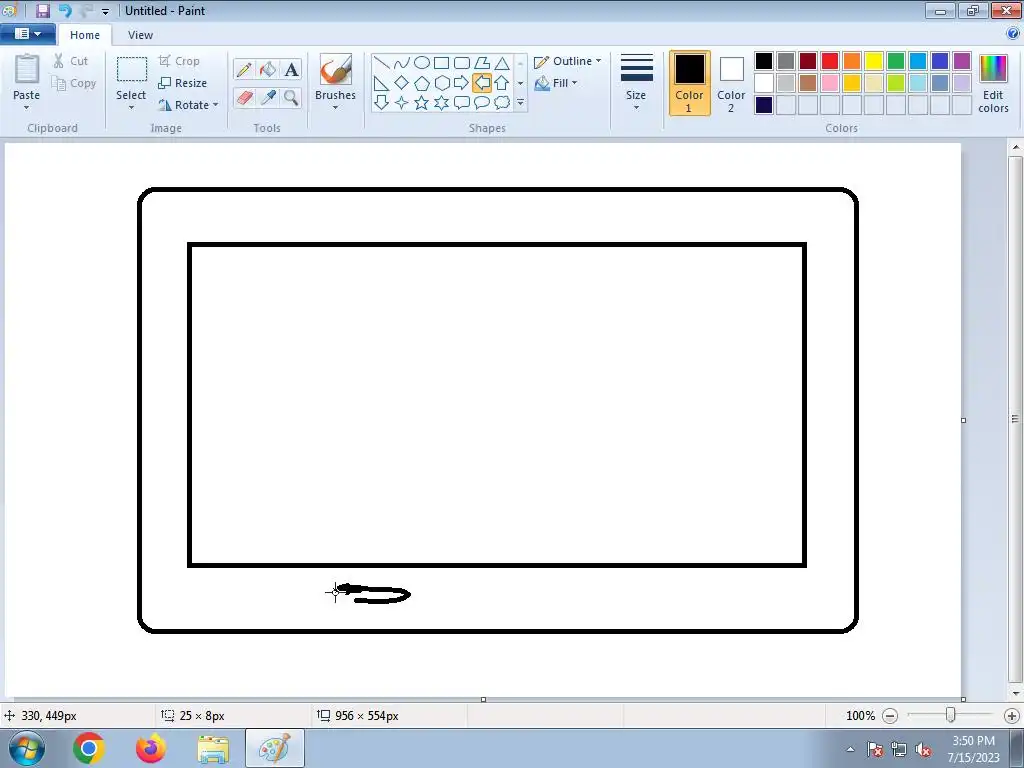Select the Magnifier tool
This screenshot has height=768, width=1024.
coord(291,97)
